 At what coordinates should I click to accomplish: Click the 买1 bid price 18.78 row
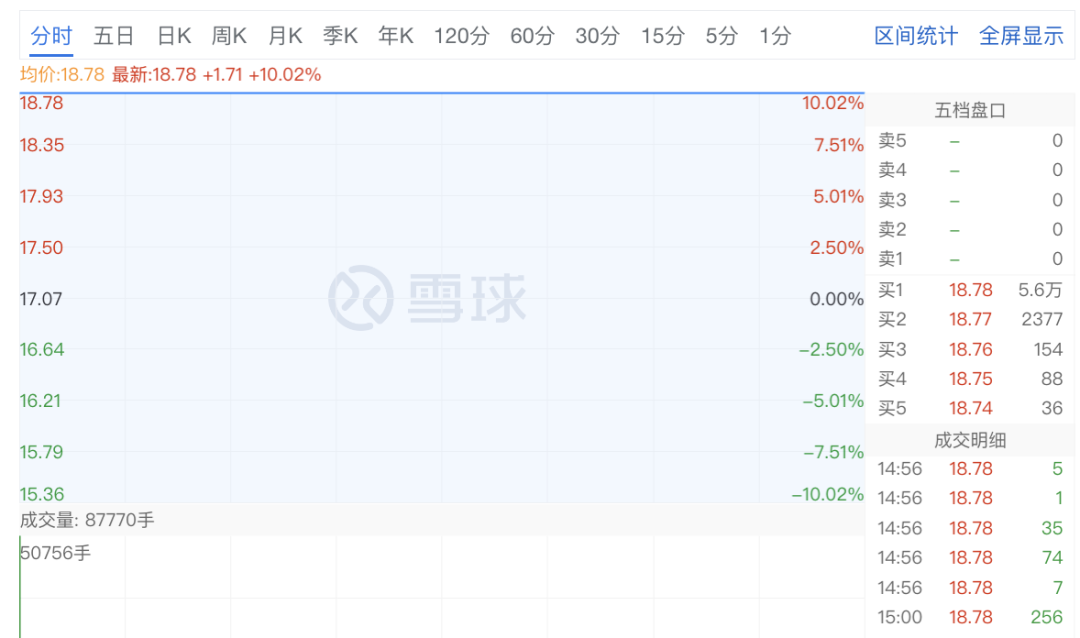click(970, 290)
